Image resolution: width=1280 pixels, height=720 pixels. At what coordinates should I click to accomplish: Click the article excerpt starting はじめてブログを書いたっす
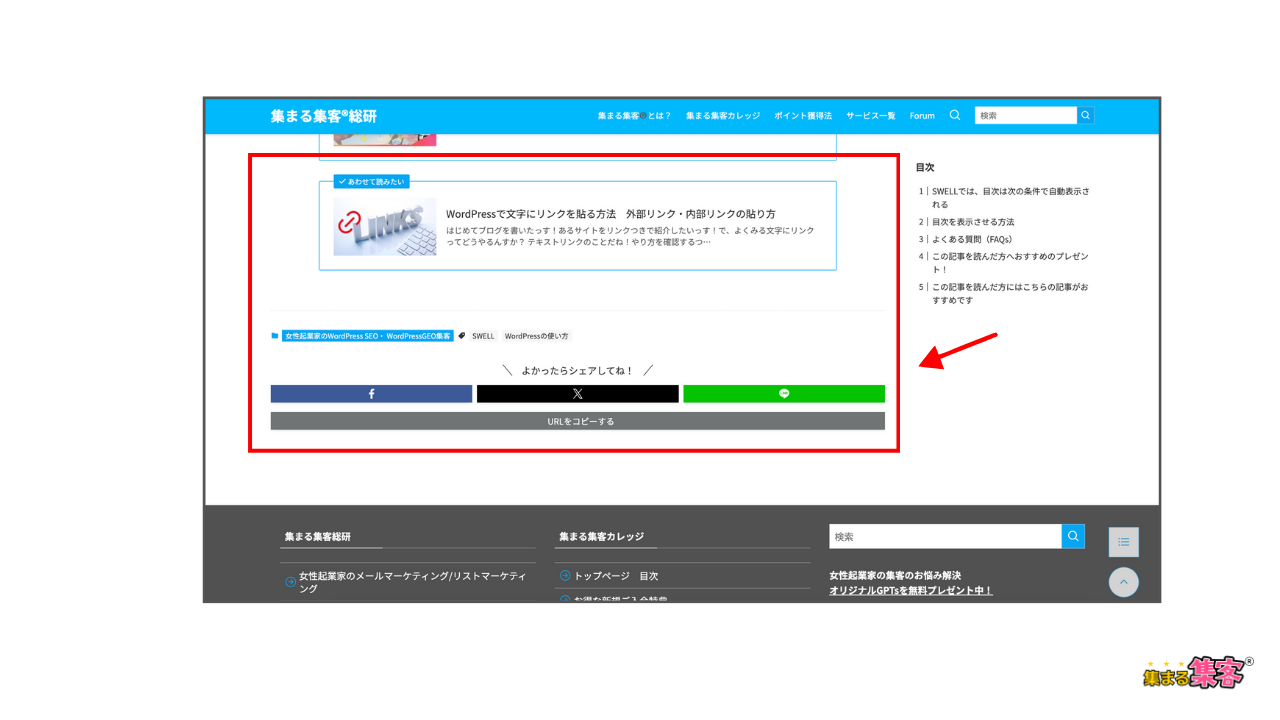click(630, 236)
